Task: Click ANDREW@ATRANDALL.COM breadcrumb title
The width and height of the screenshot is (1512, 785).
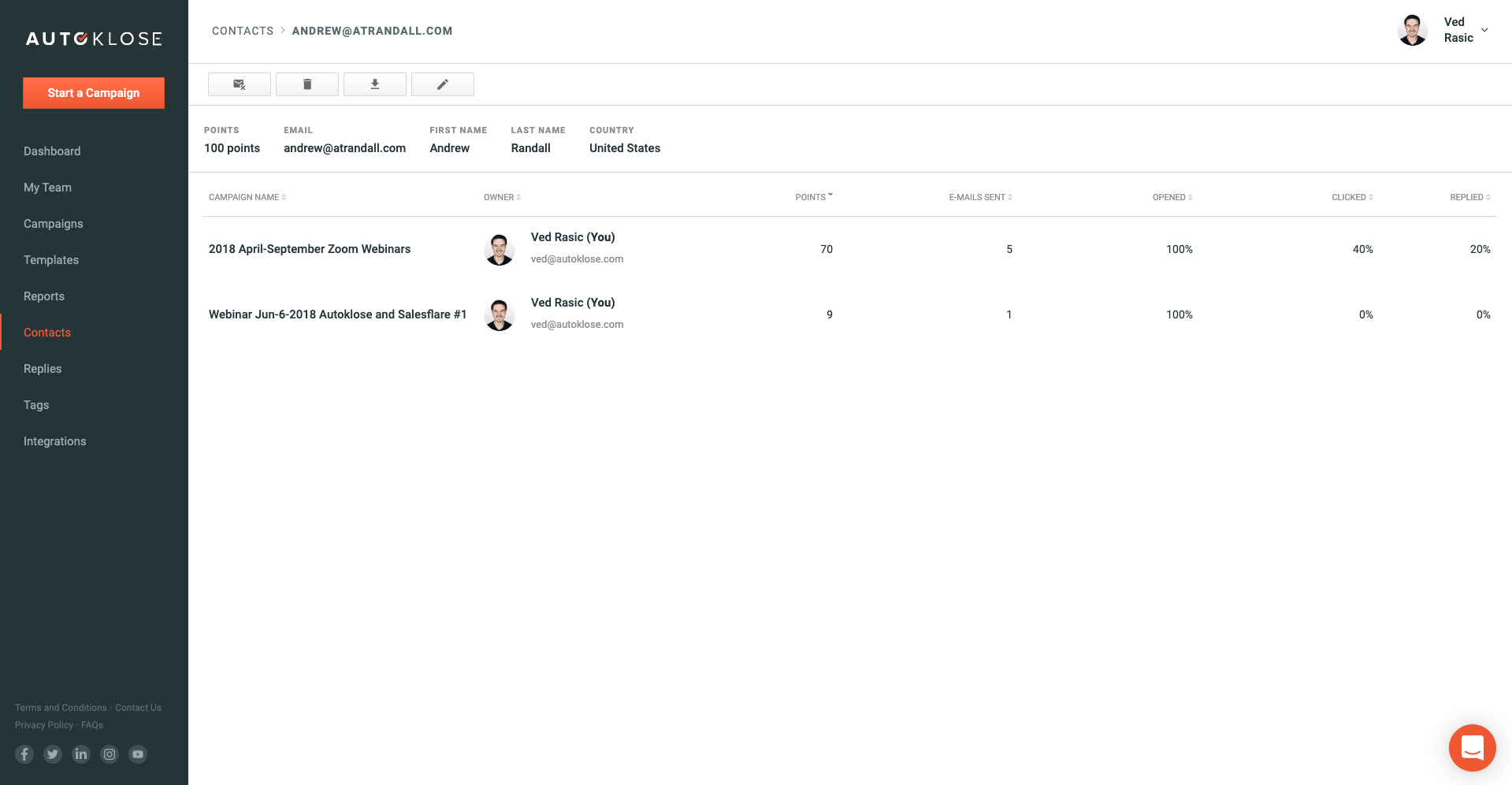Action: (x=372, y=31)
